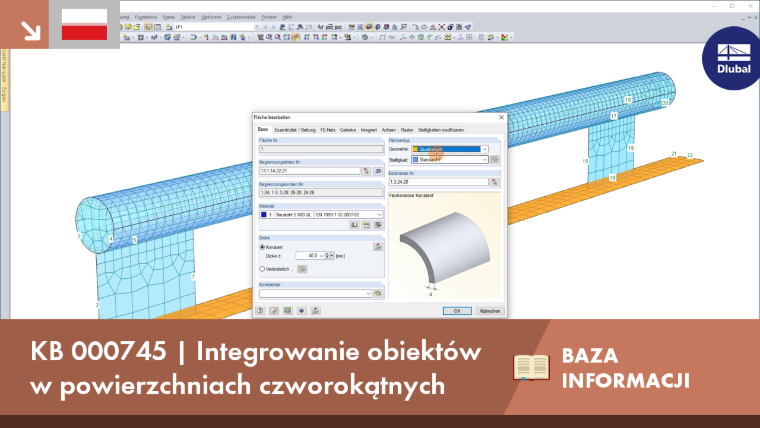Select the Veränderlich thickness radio button
Screen dimensions: 760x428
[262, 269]
